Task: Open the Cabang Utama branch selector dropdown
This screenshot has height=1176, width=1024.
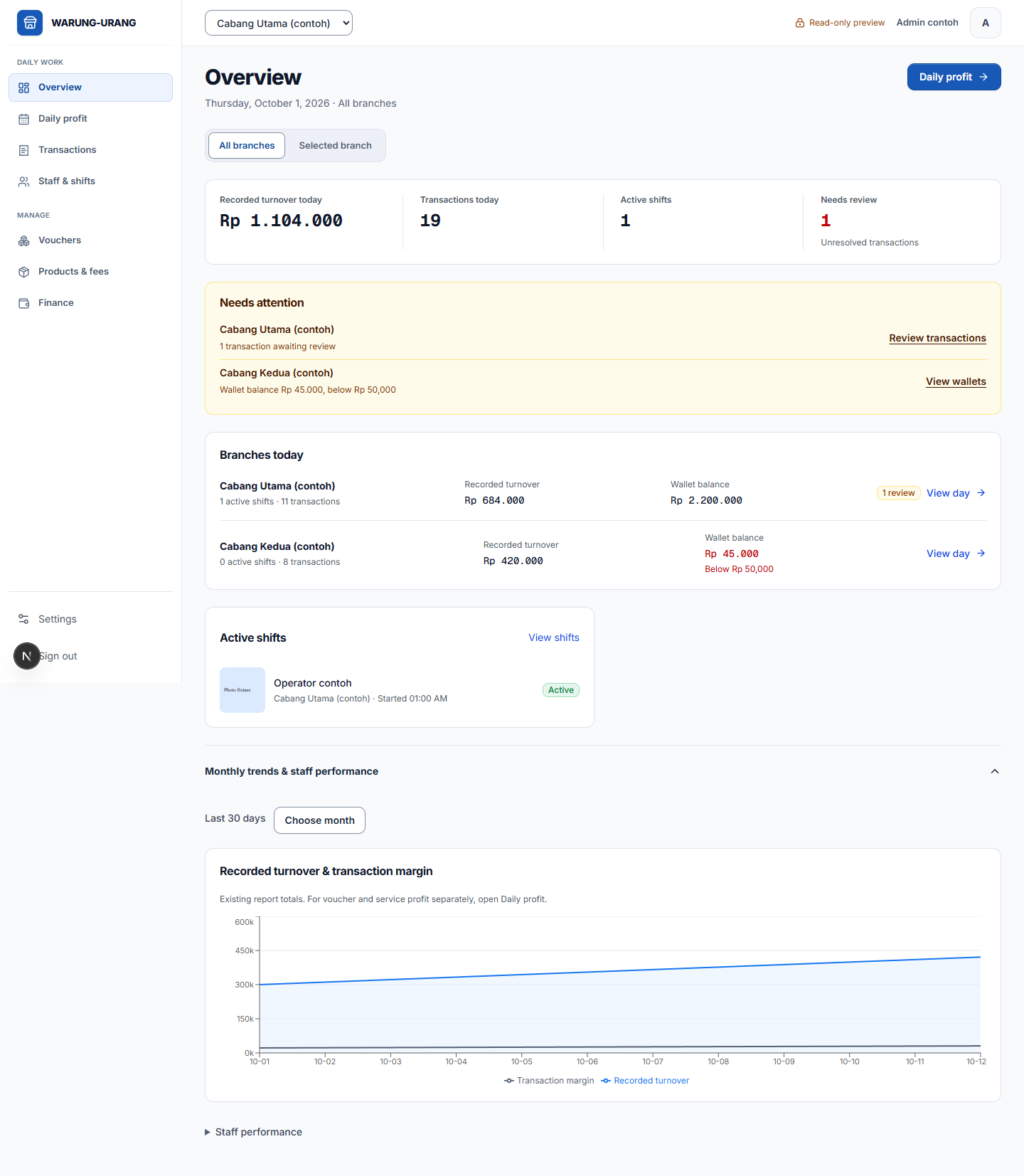Action: [x=279, y=23]
